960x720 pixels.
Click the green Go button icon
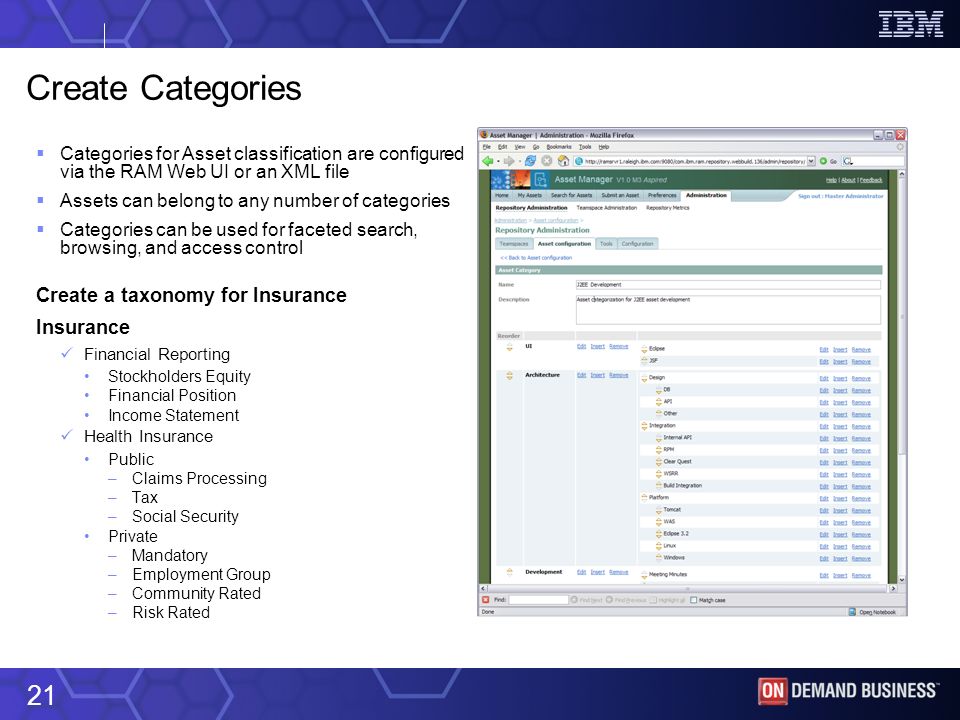[x=823, y=161]
